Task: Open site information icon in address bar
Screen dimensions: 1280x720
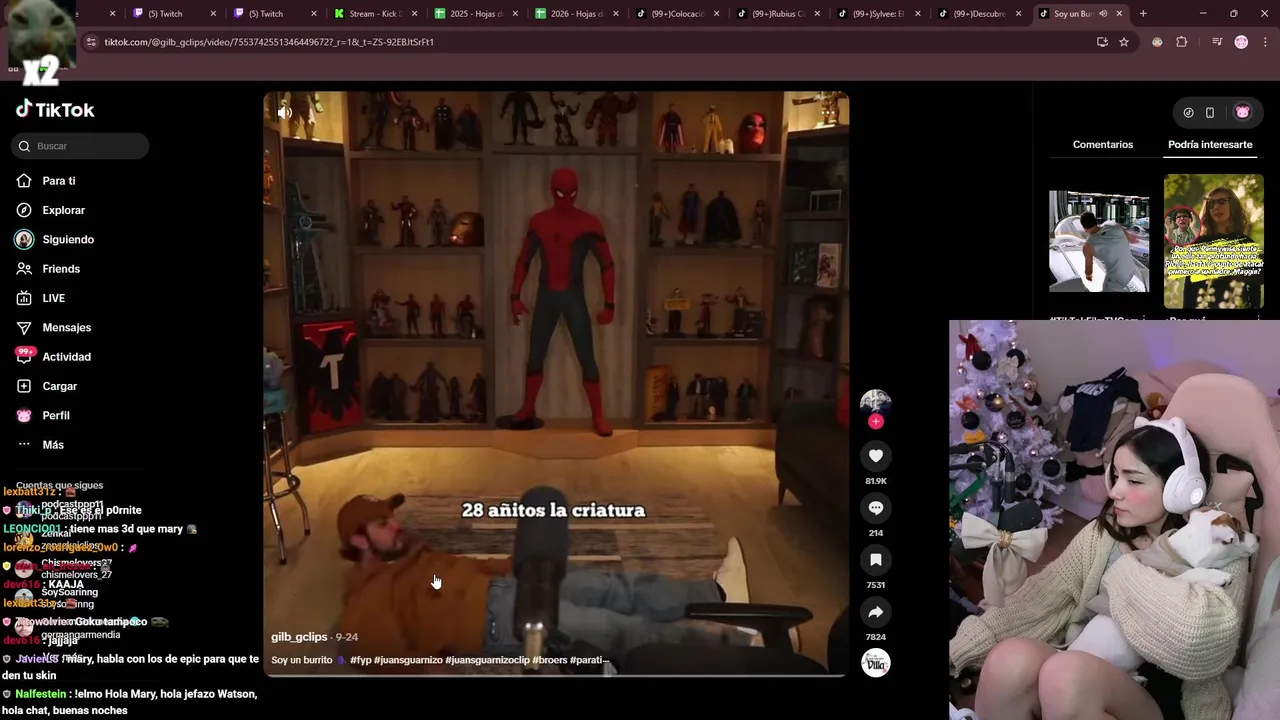Action: point(91,42)
